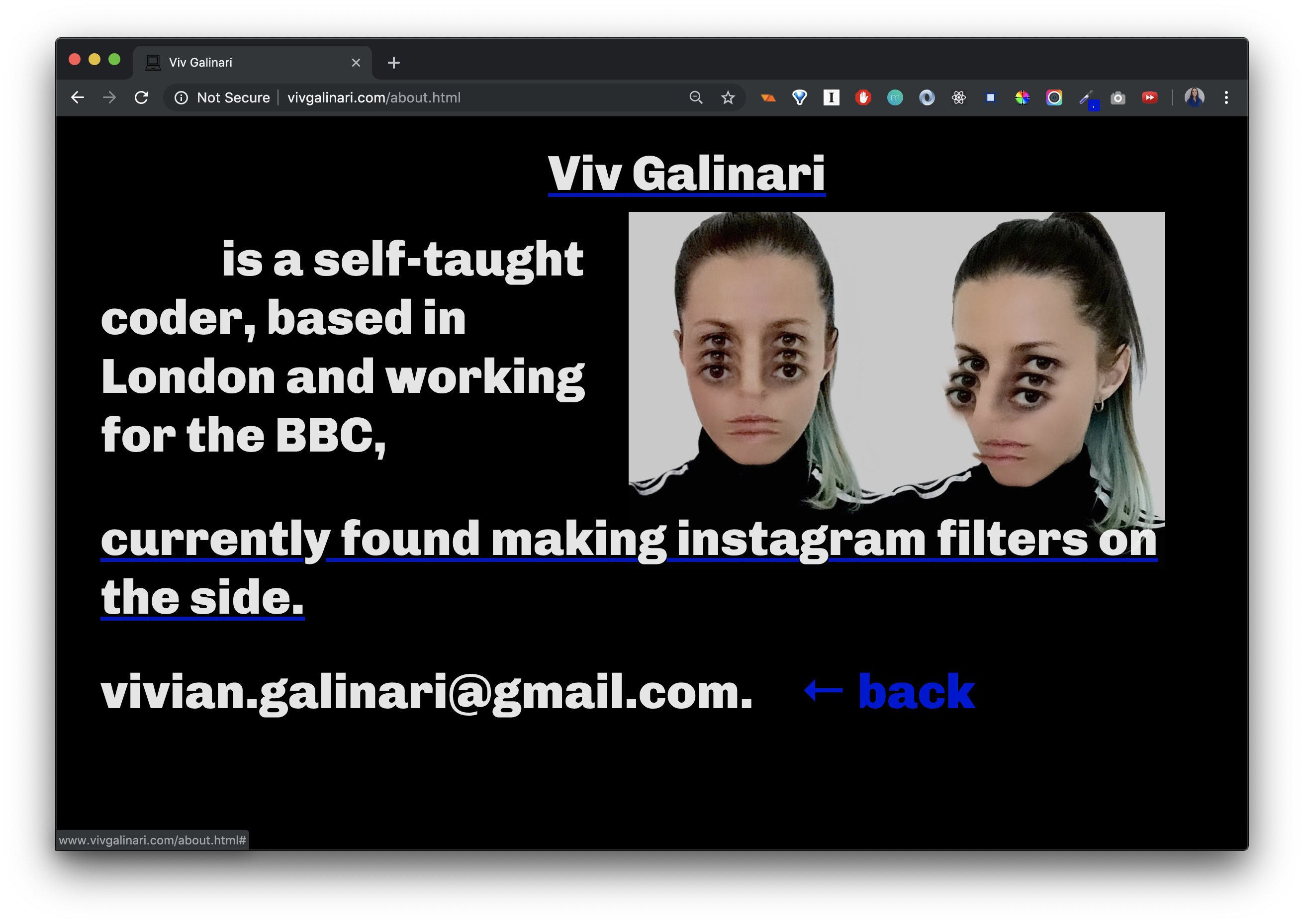Bookmark this page with the star icon
The width and height of the screenshot is (1304, 924).
click(728, 98)
